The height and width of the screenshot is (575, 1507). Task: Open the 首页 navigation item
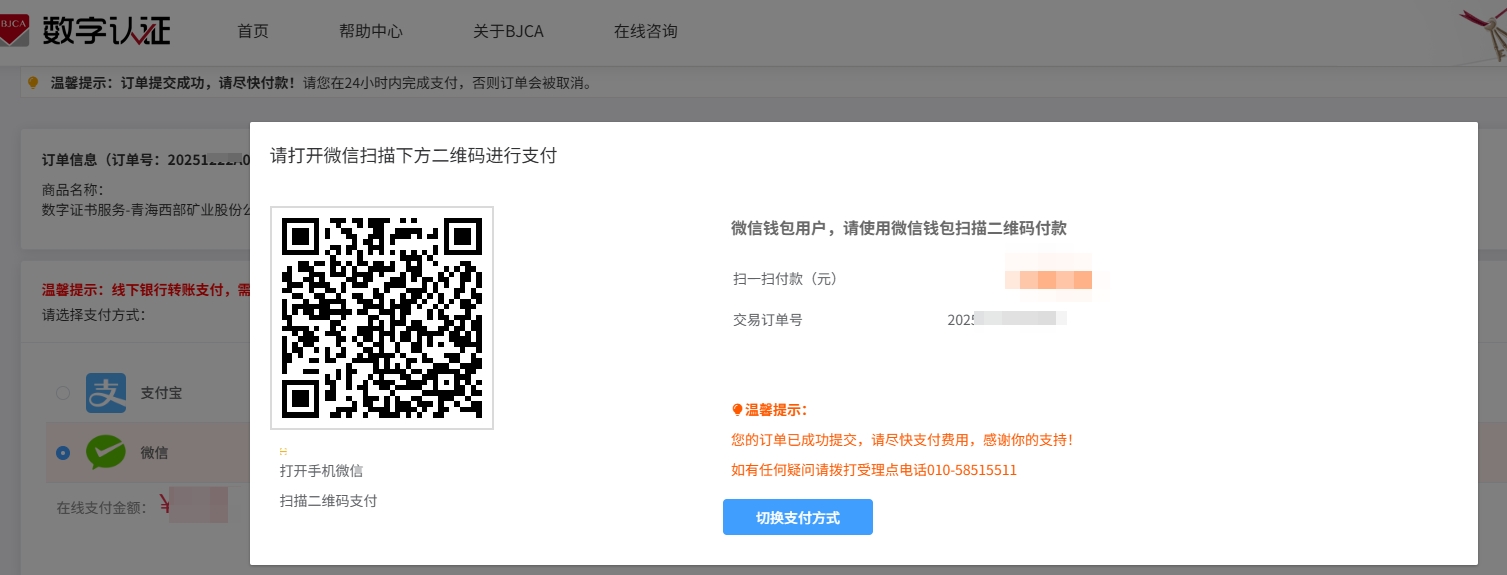coord(253,31)
